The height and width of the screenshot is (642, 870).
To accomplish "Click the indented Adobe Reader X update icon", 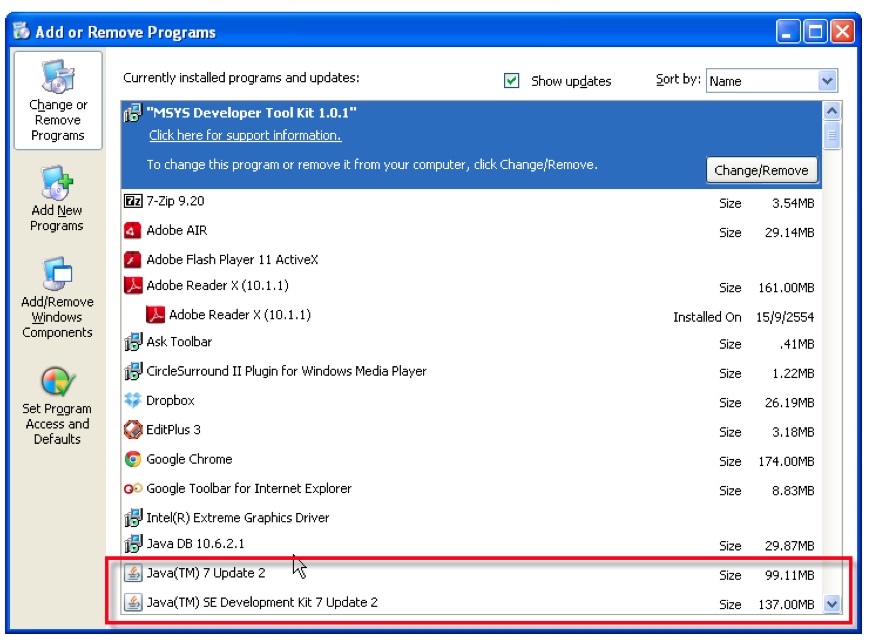I will tap(155, 315).
